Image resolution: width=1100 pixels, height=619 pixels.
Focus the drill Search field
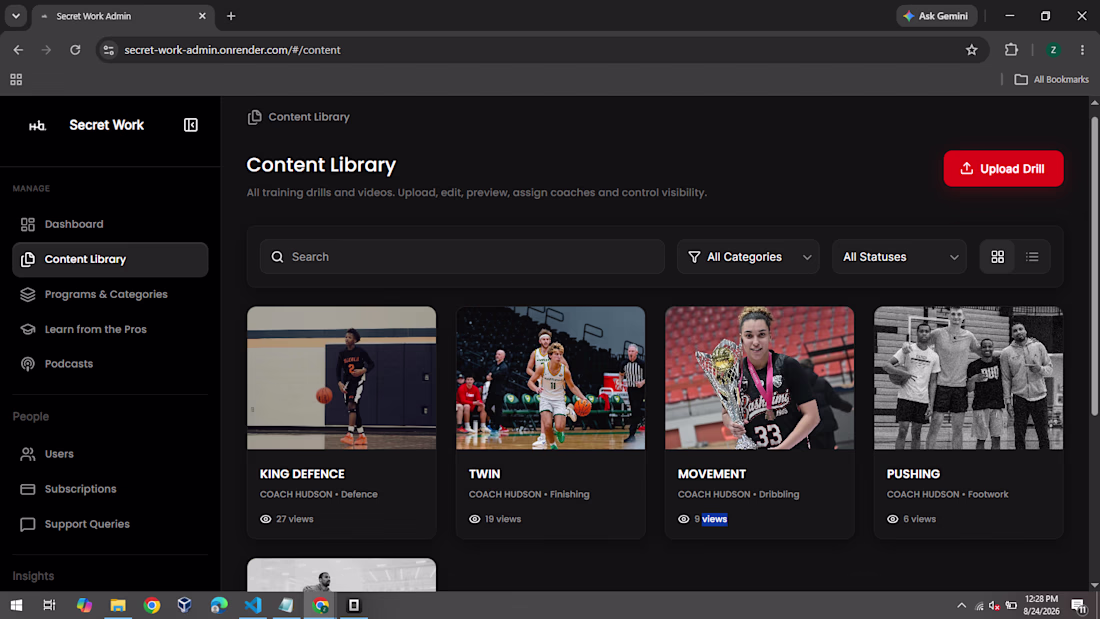point(462,257)
